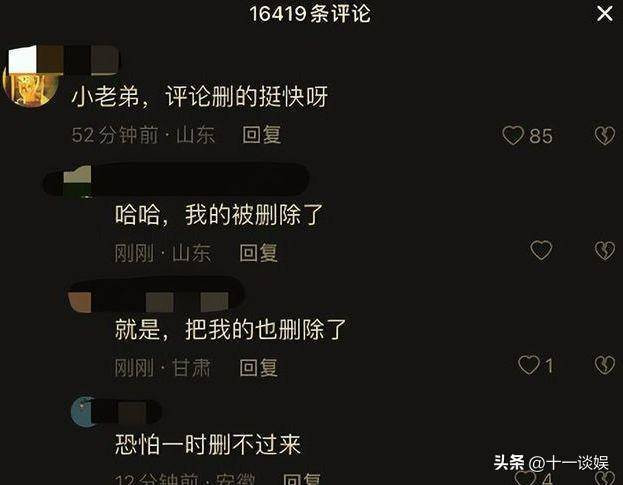
Task: Open the blurred username above 哈哈 reply
Action: pos(176,179)
